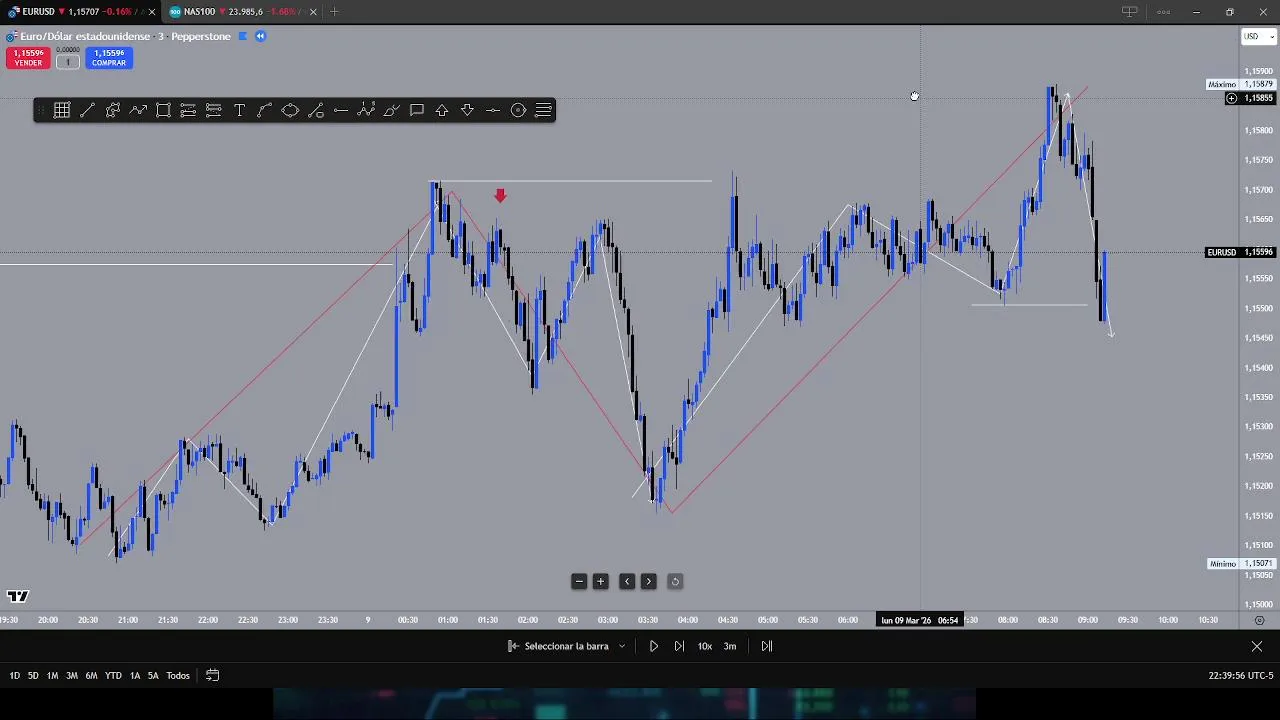
Task: Step forward one bar in replay
Action: [x=679, y=646]
